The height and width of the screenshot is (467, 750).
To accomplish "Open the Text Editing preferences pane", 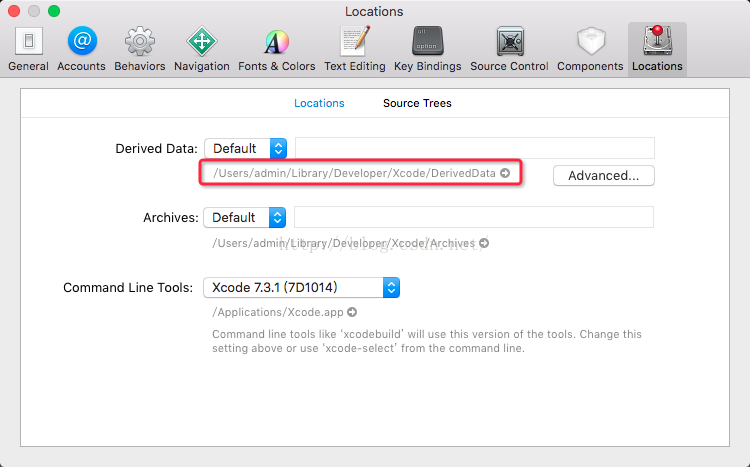I will 354,49.
